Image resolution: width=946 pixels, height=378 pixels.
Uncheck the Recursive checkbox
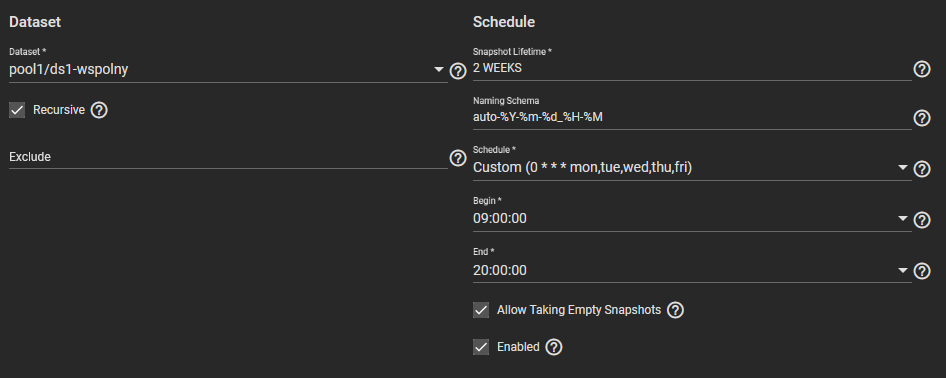click(x=17, y=110)
